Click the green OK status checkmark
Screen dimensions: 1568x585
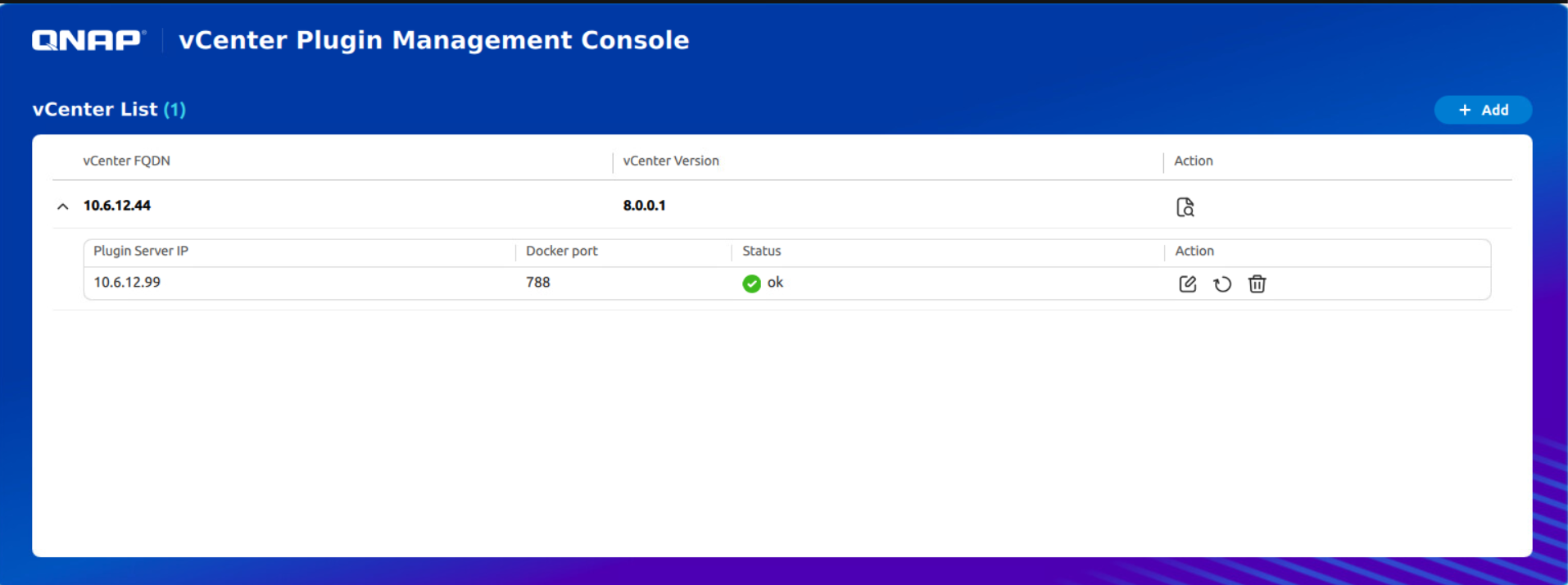[751, 283]
